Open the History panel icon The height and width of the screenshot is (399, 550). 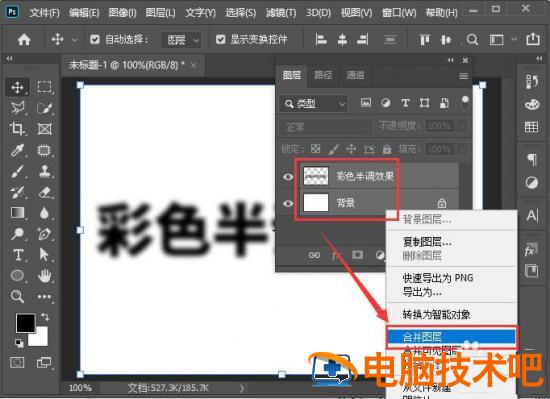point(532,82)
